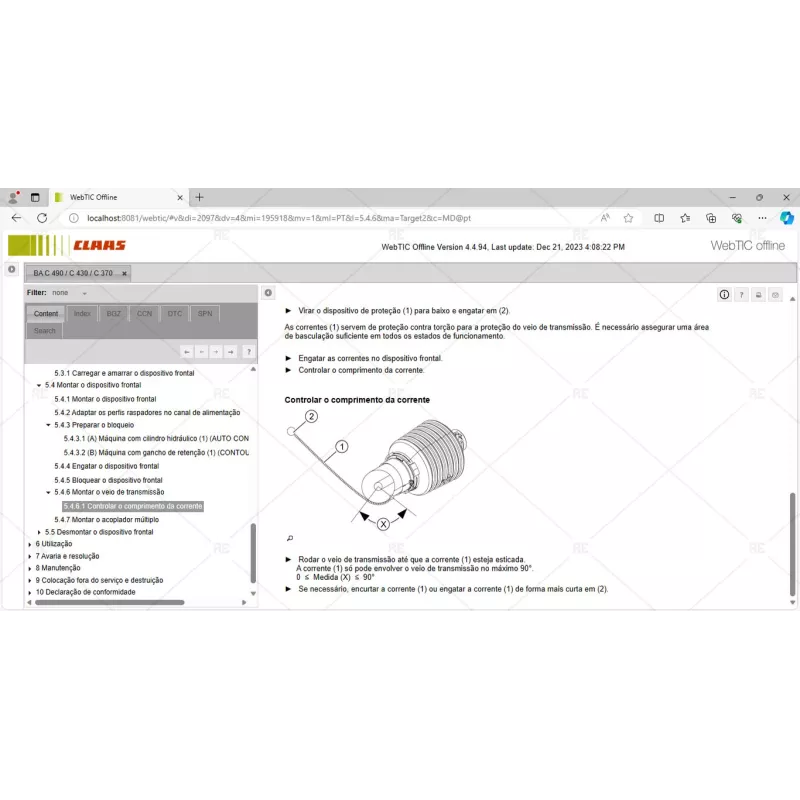Image resolution: width=800 pixels, height=800 pixels.
Task: Select the print icon above the content pane
Action: tap(758, 294)
